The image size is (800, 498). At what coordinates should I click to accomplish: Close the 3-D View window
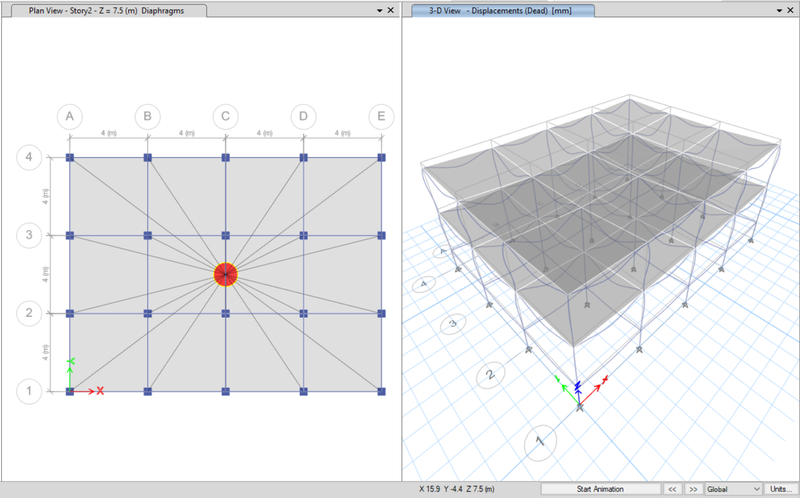click(790, 10)
